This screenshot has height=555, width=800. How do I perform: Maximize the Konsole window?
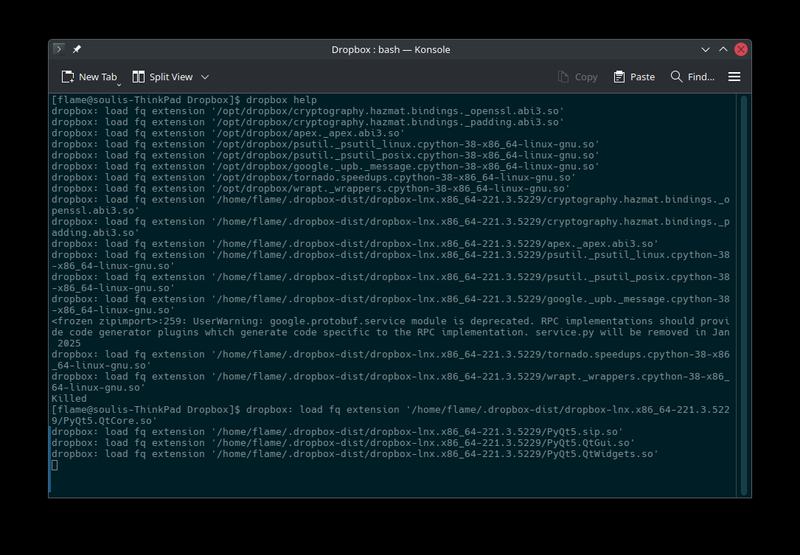721,49
